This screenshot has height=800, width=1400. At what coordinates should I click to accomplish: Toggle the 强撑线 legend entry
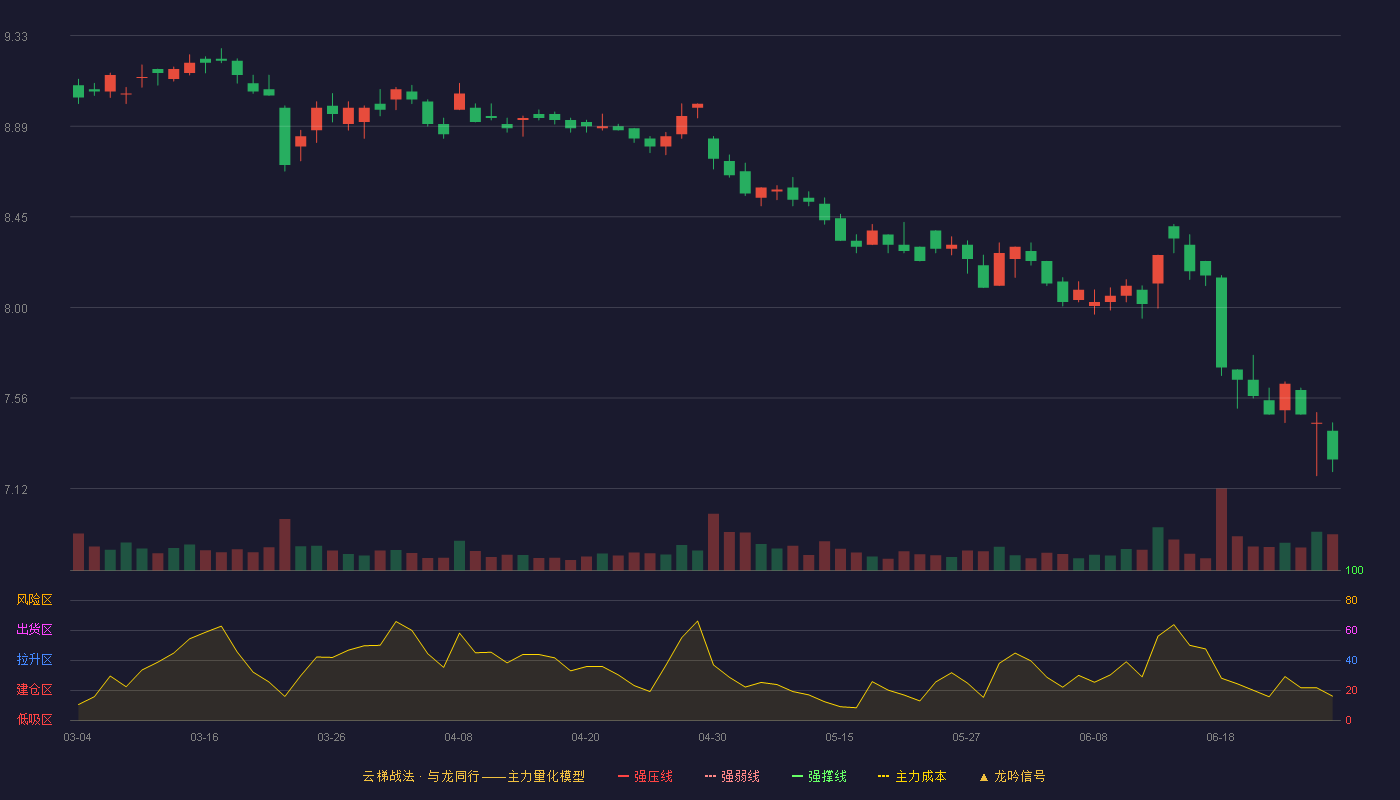[x=819, y=776]
